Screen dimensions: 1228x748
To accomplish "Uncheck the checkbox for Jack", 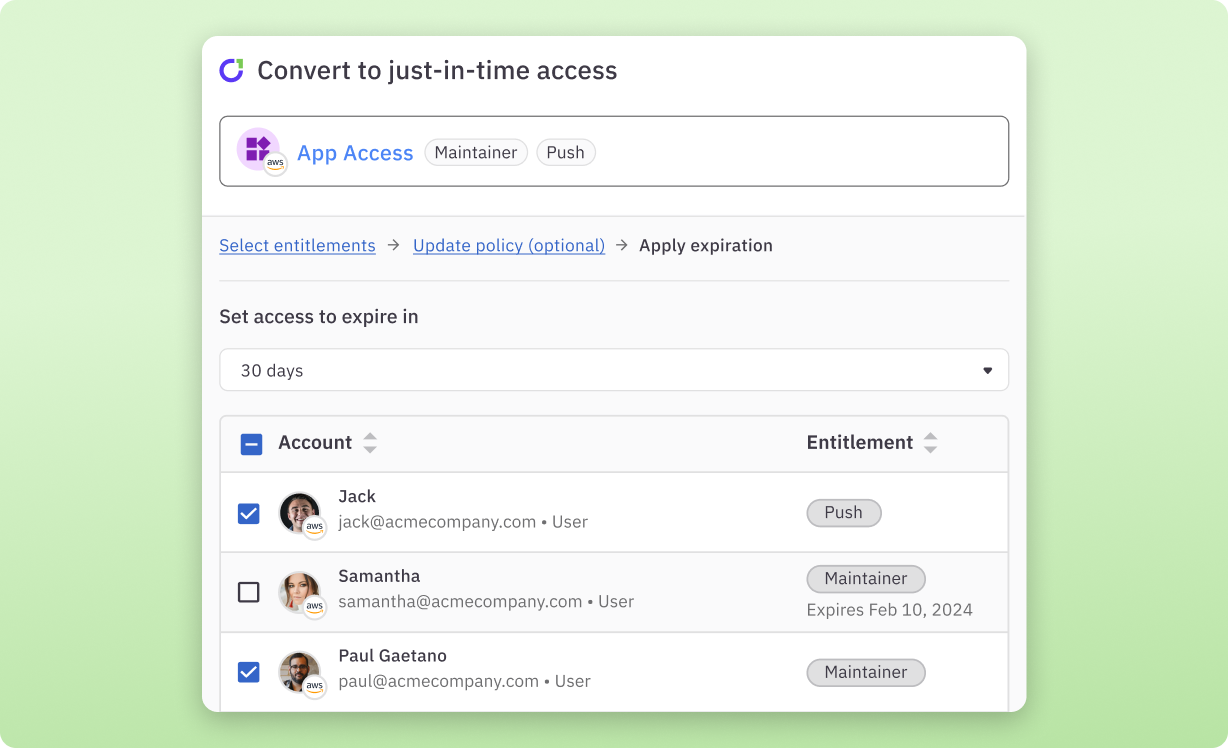I will 249,513.
